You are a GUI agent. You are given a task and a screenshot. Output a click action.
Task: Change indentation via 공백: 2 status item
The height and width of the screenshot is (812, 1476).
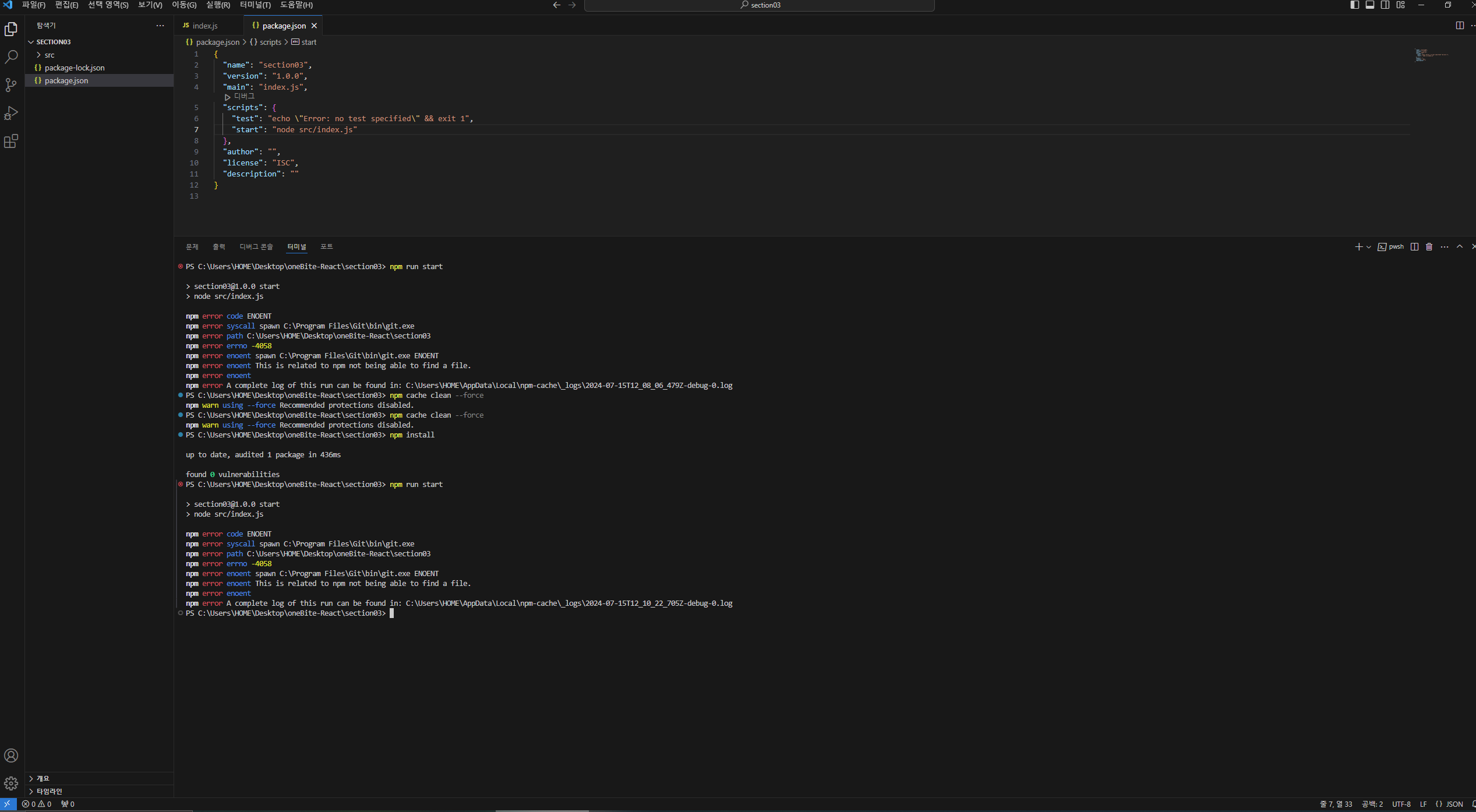point(1372,804)
